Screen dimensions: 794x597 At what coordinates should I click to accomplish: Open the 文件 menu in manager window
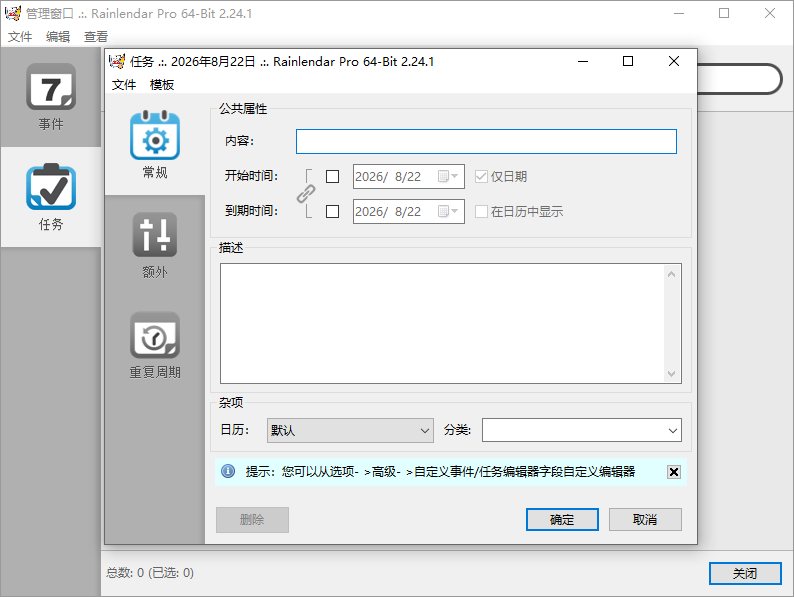click(x=20, y=36)
